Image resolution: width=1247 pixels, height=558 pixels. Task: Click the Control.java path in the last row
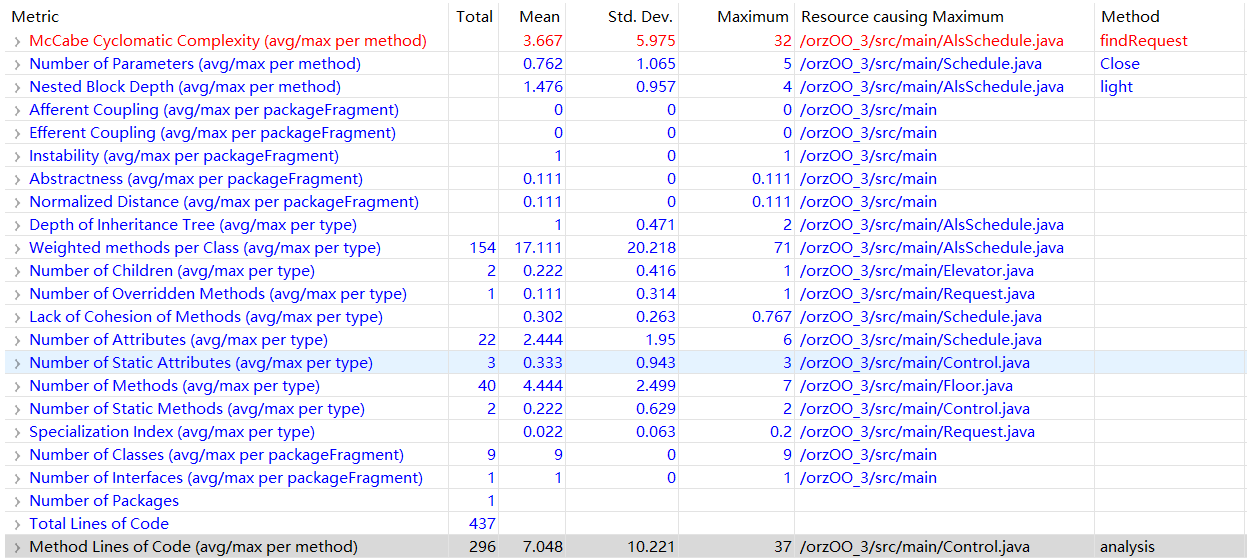915,547
